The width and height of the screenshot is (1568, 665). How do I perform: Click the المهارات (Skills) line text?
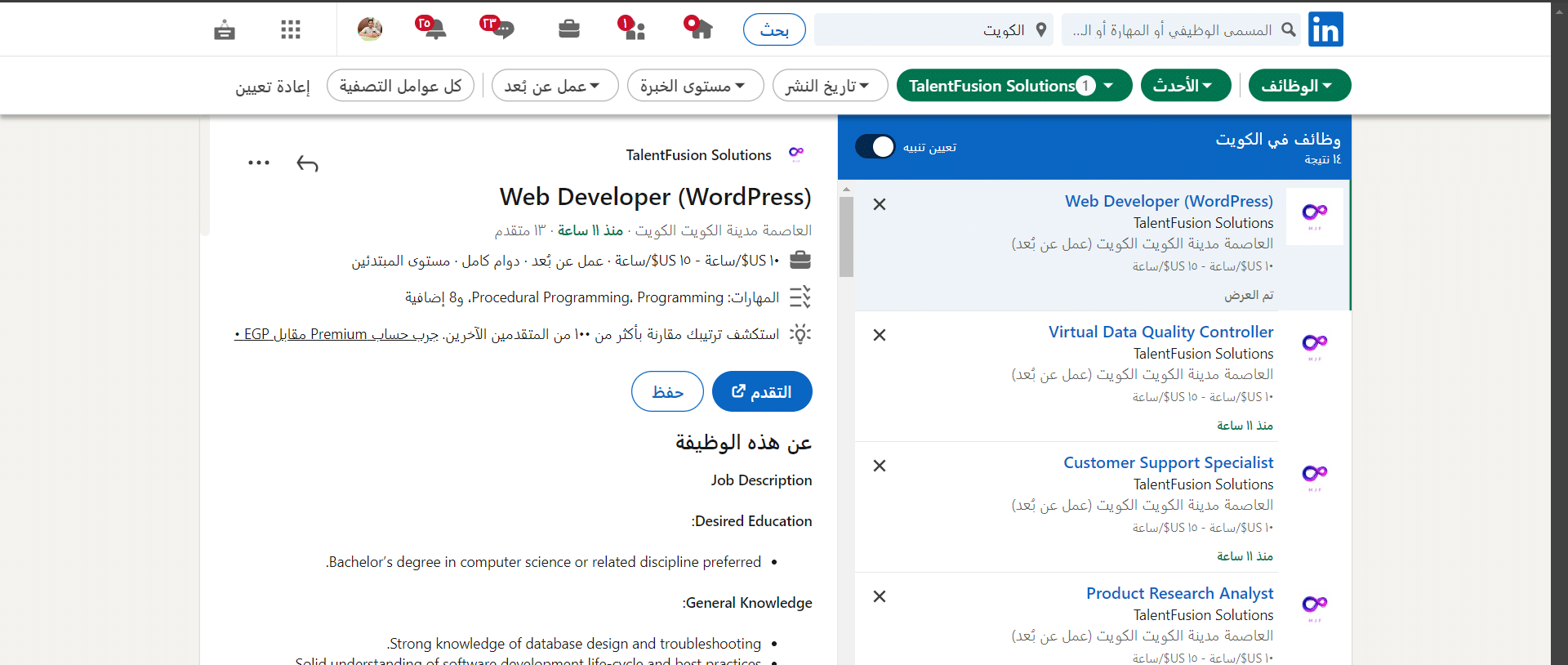pyautogui.click(x=592, y=297)
